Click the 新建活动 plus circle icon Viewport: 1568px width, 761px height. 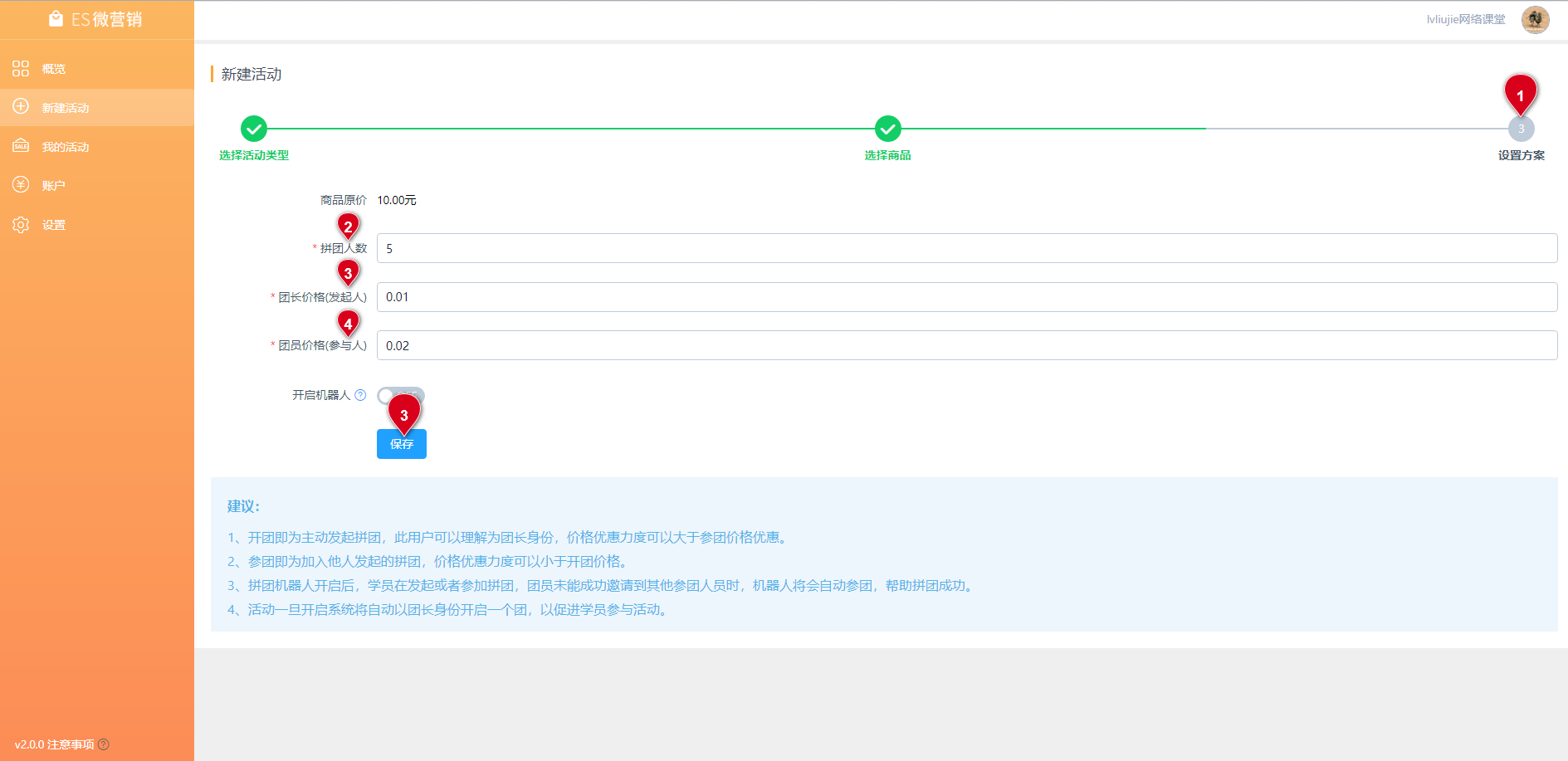21,107
